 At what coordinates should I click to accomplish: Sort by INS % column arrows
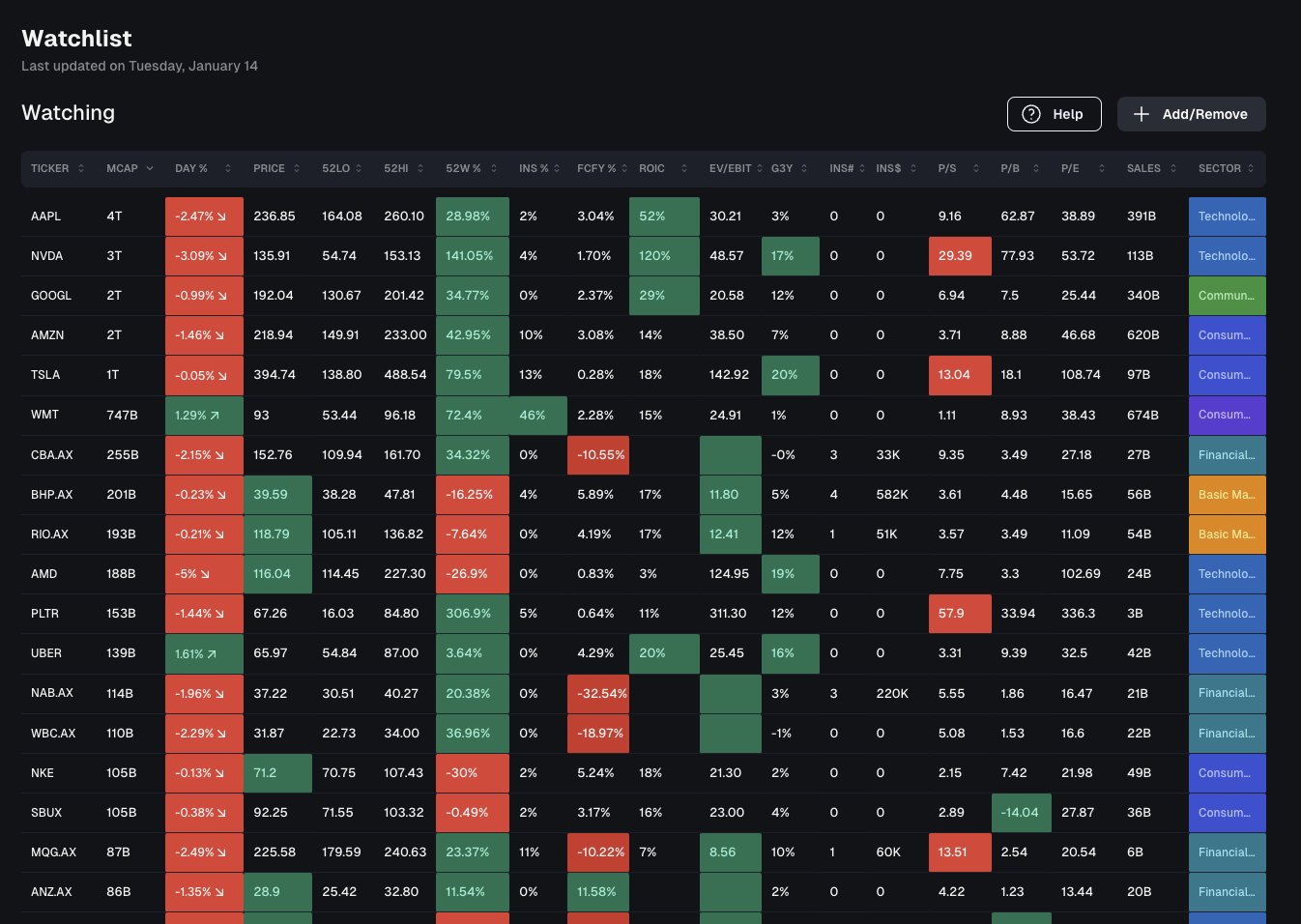[x=557, y=168]
